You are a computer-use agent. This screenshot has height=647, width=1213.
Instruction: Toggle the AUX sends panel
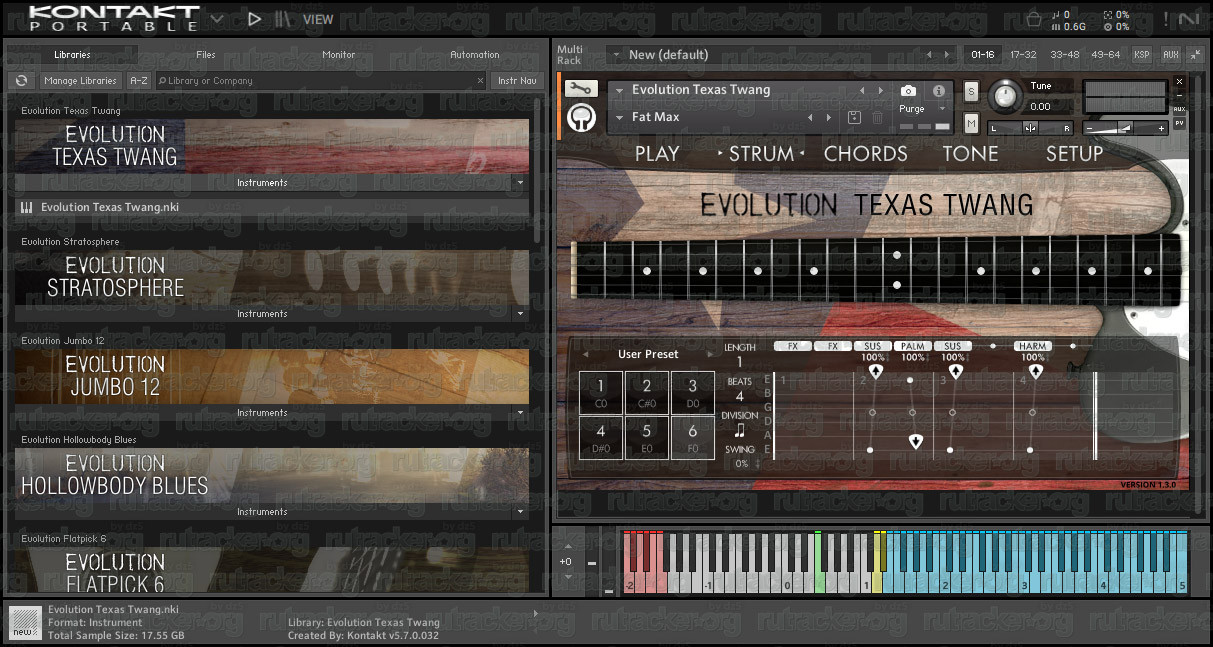pos(1170,54)
